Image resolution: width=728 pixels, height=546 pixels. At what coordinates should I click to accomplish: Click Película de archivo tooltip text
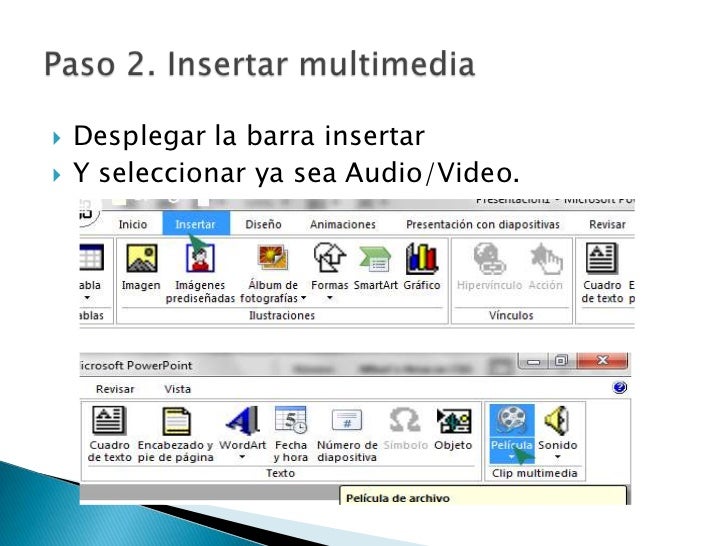[398, 498]
